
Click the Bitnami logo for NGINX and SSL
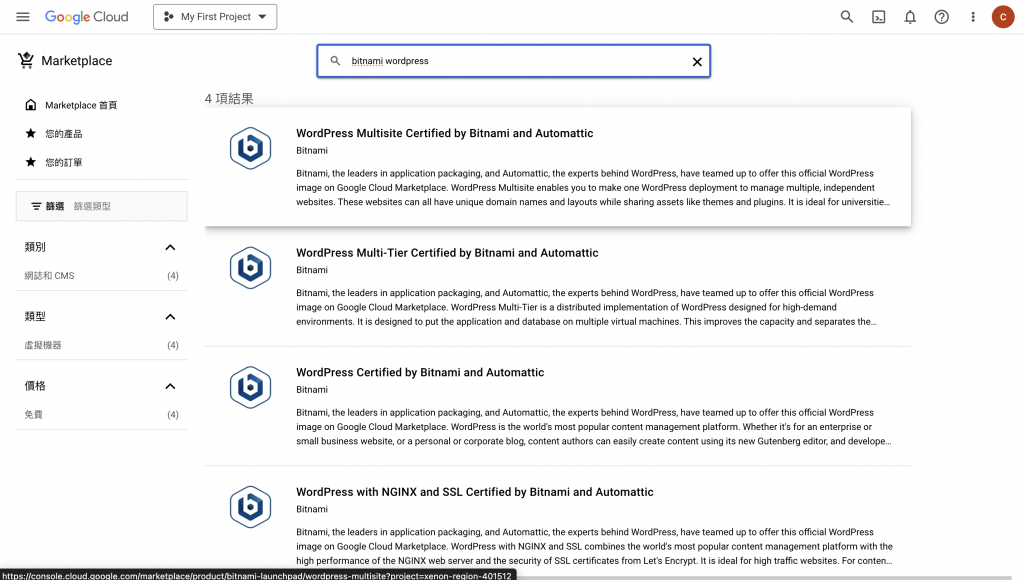pyautogui.click(x=250, y=507)
